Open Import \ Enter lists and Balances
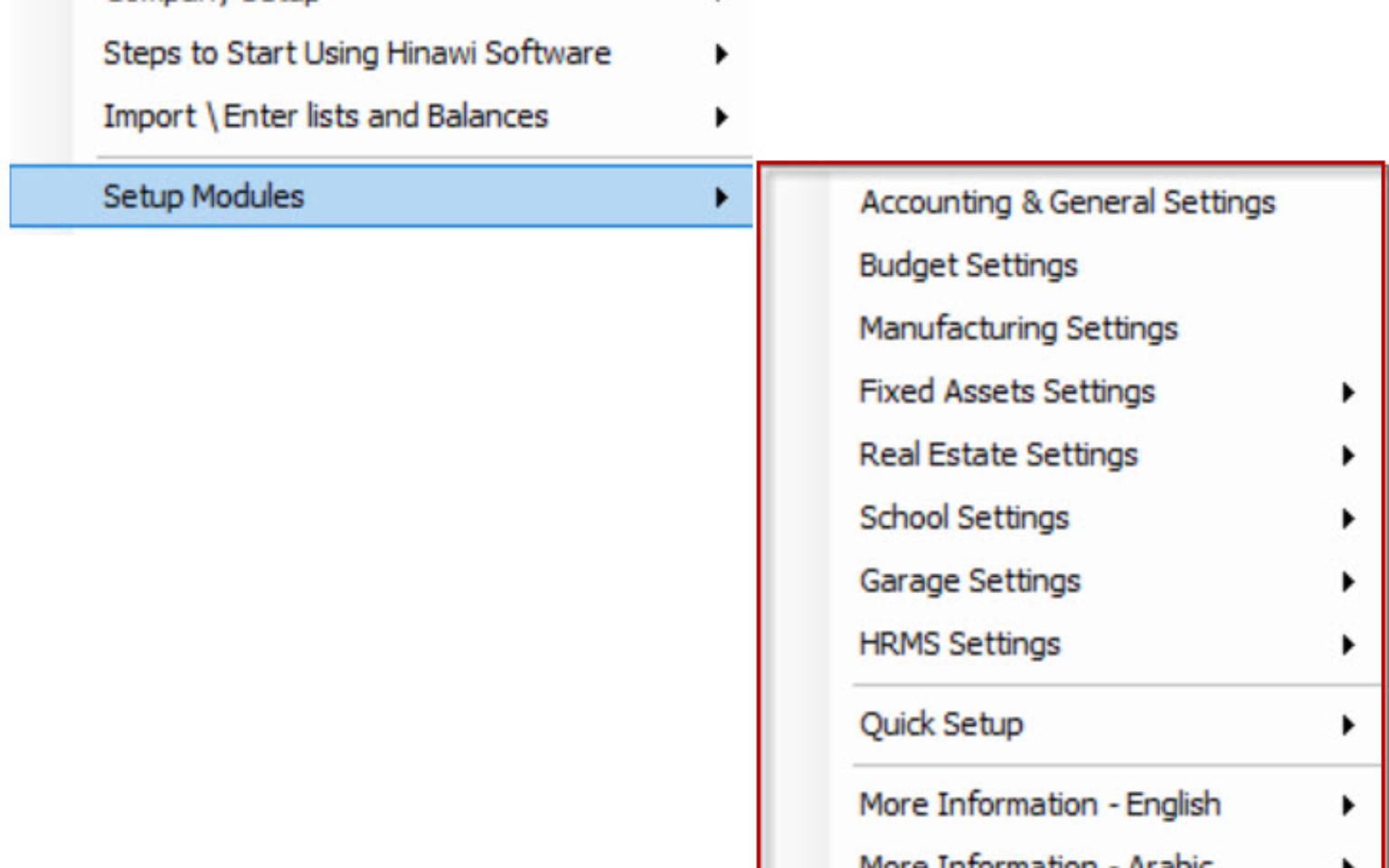This screenshot has width=1389, height=868. click(381, 117)
